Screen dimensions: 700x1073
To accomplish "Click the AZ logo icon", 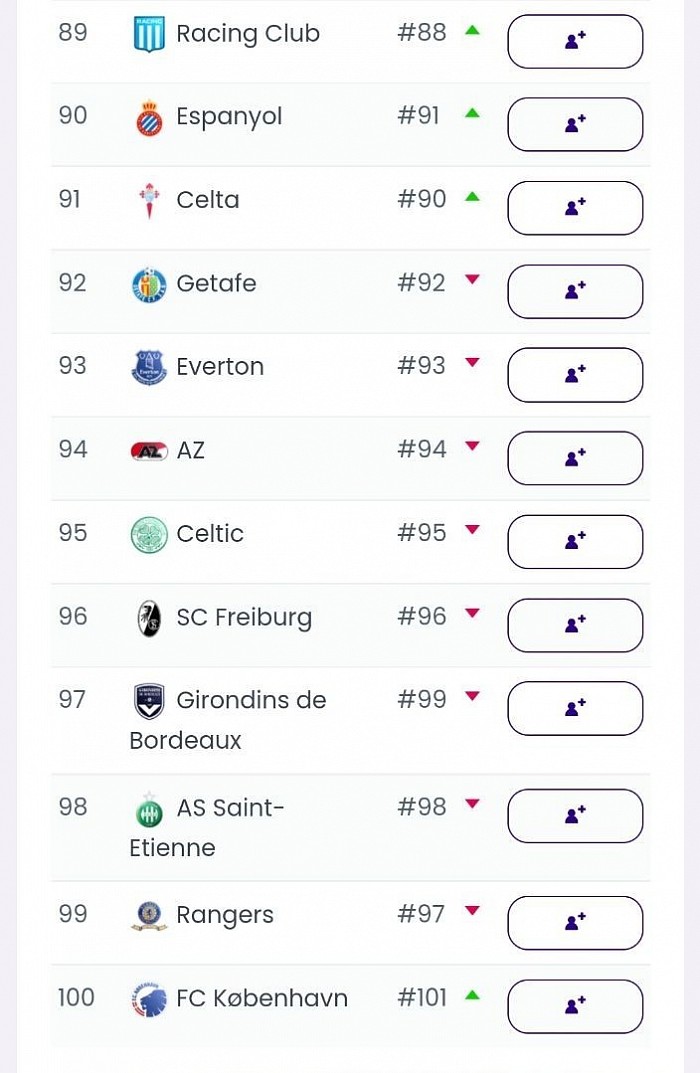I will [x=148, y=452].
